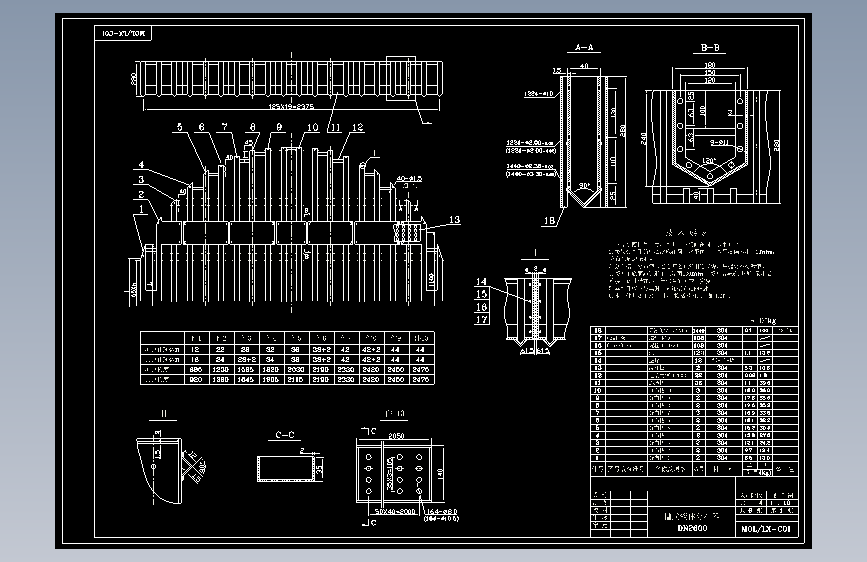867x562 pixels.
Task: Click the 90° angle dimension in A-A
Action: click(x=584, y=185)
